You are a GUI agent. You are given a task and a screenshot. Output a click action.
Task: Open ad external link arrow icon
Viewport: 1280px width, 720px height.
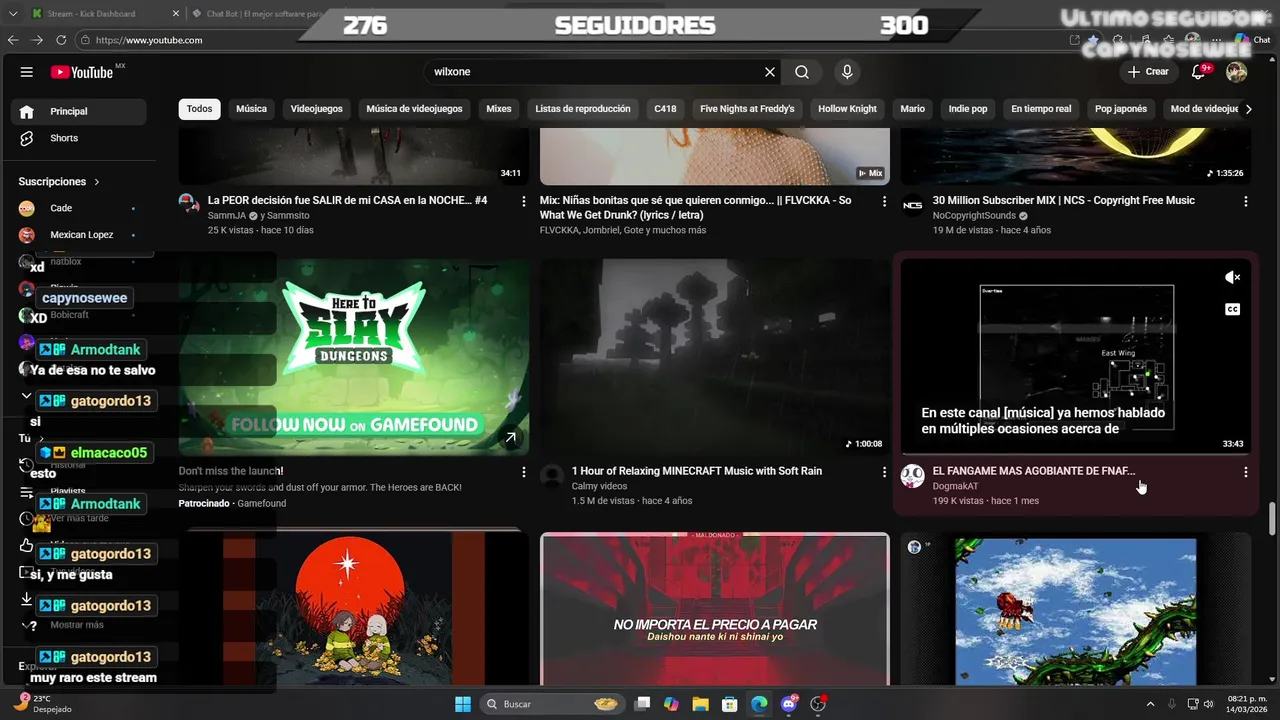[510, 437]
